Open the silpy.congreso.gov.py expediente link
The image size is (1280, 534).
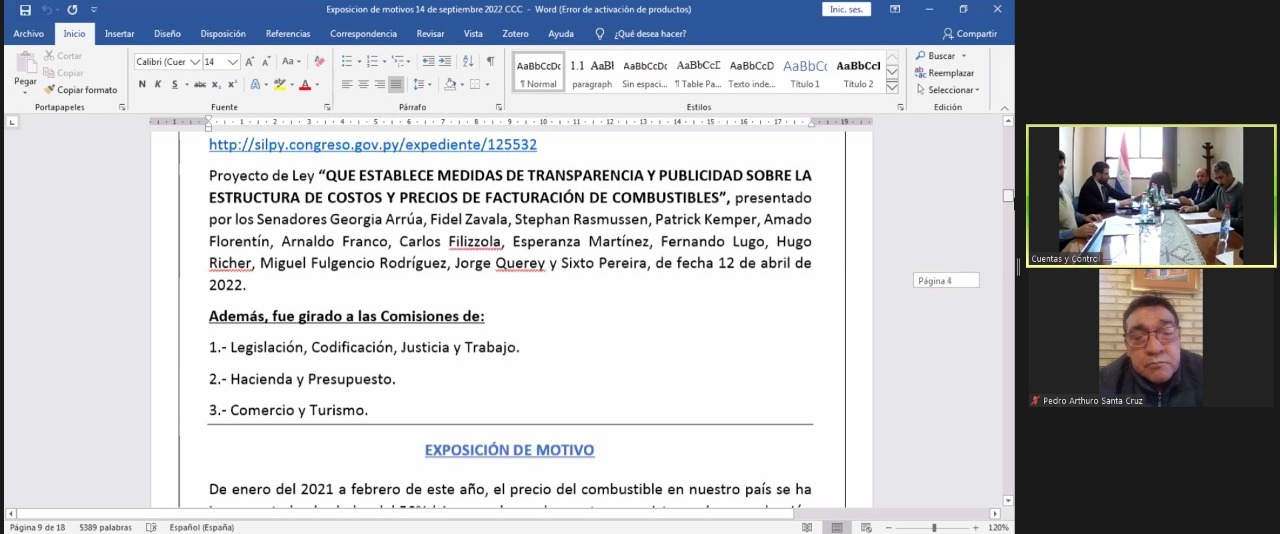(373, 145)
